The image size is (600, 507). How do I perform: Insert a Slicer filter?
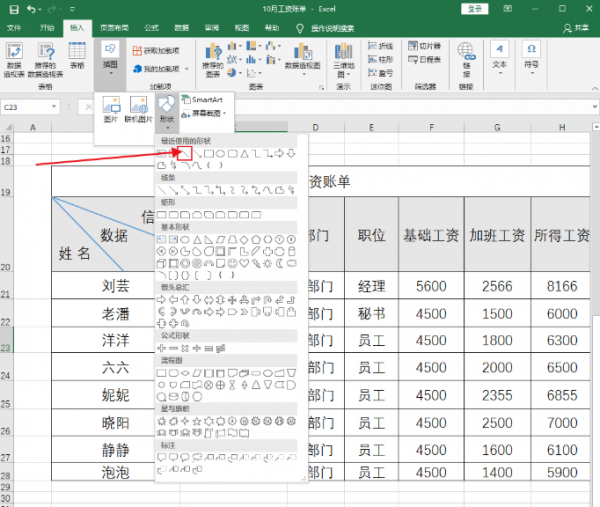tap(424, 46)
